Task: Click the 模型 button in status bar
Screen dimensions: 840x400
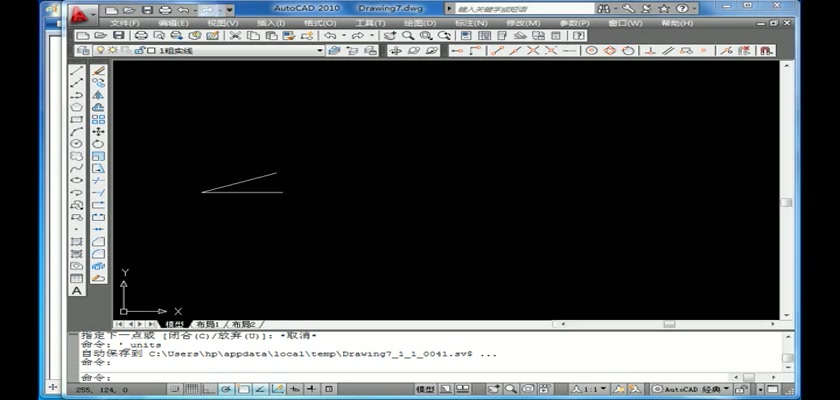Action: tap(425, 389)
